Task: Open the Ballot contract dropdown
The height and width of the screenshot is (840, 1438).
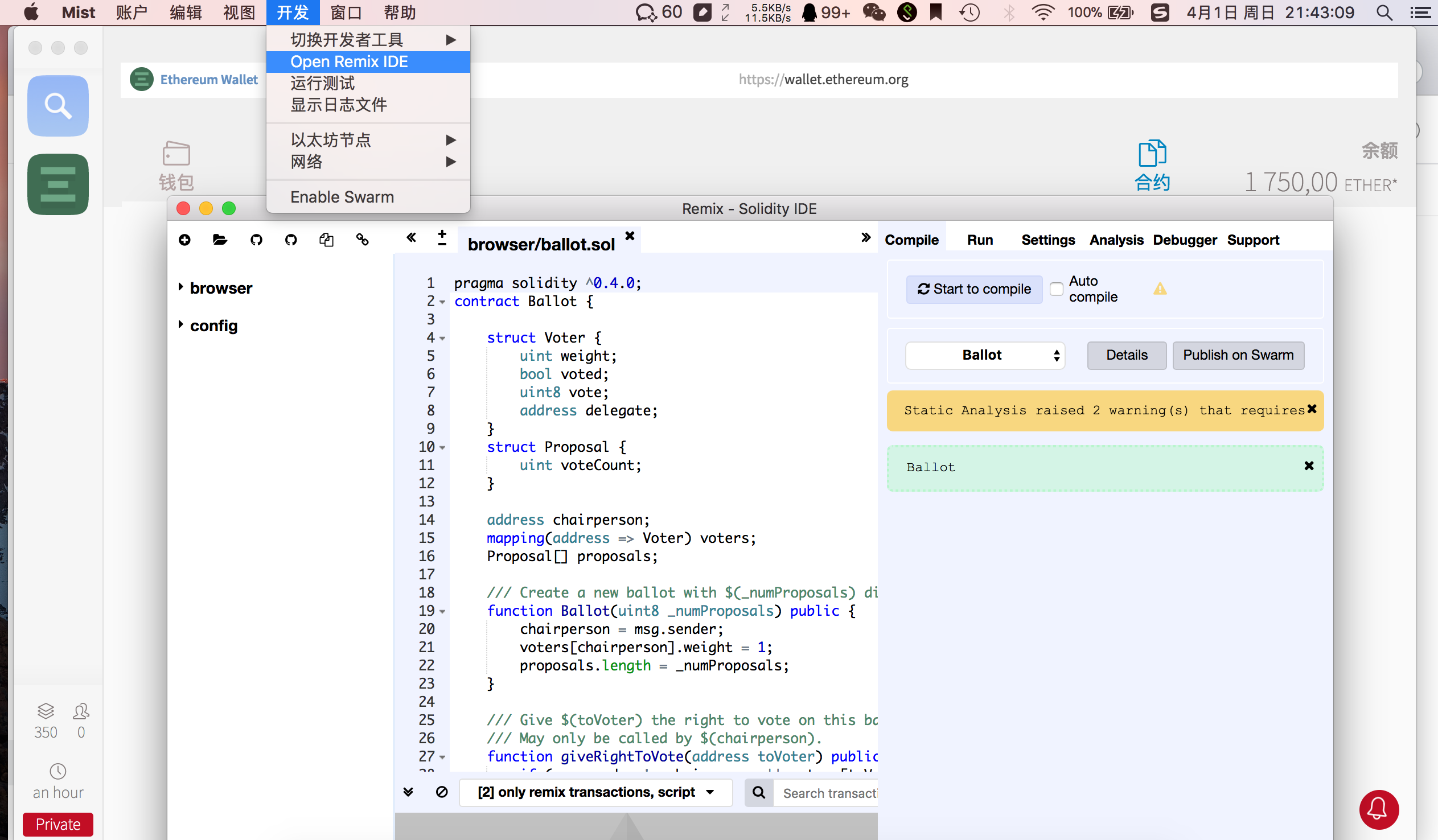Action: (x=985, y=355)
